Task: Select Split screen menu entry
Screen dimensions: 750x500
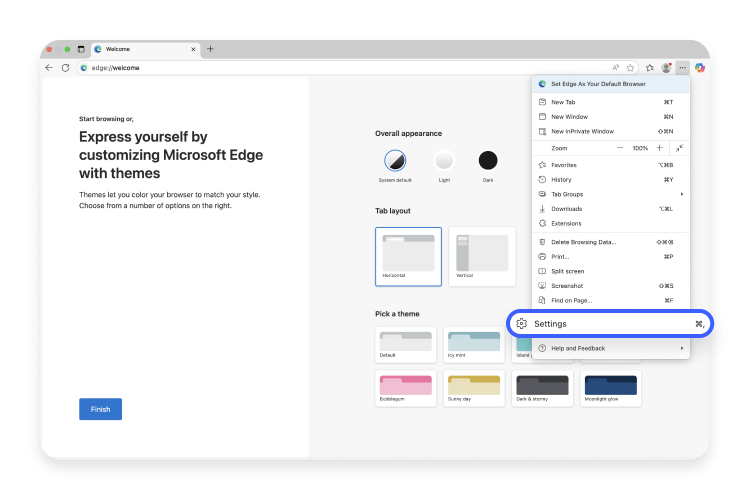Action: (611, 271)
